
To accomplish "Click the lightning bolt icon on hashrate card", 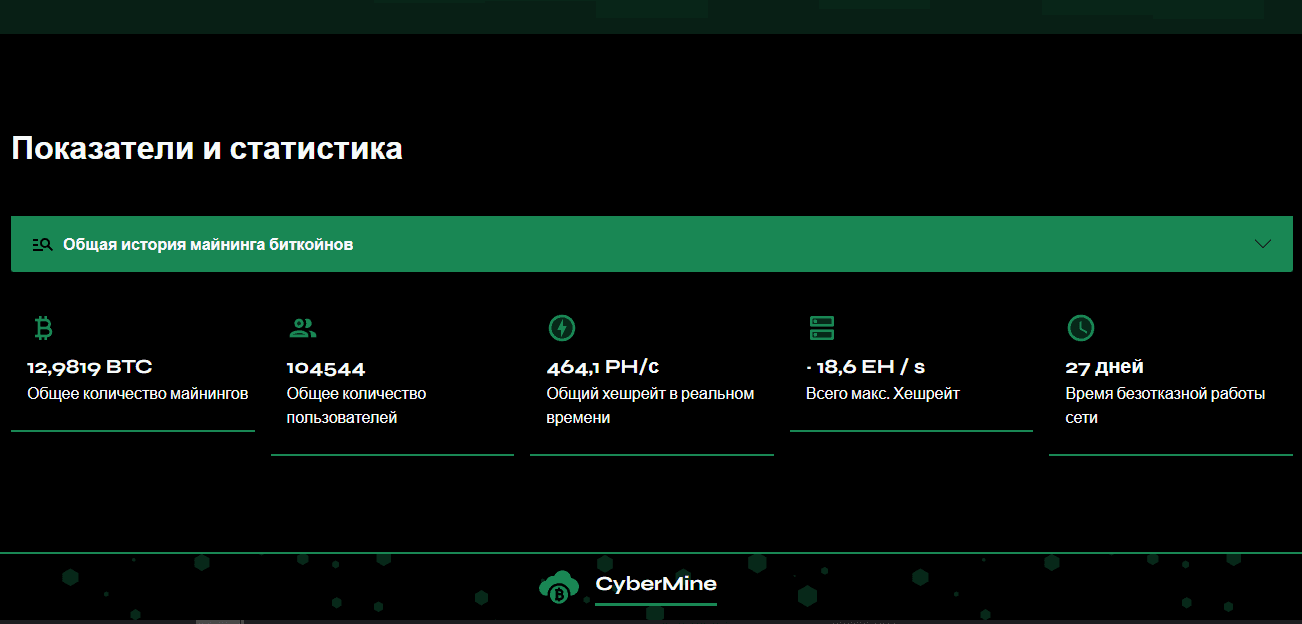I will (561, 327).
